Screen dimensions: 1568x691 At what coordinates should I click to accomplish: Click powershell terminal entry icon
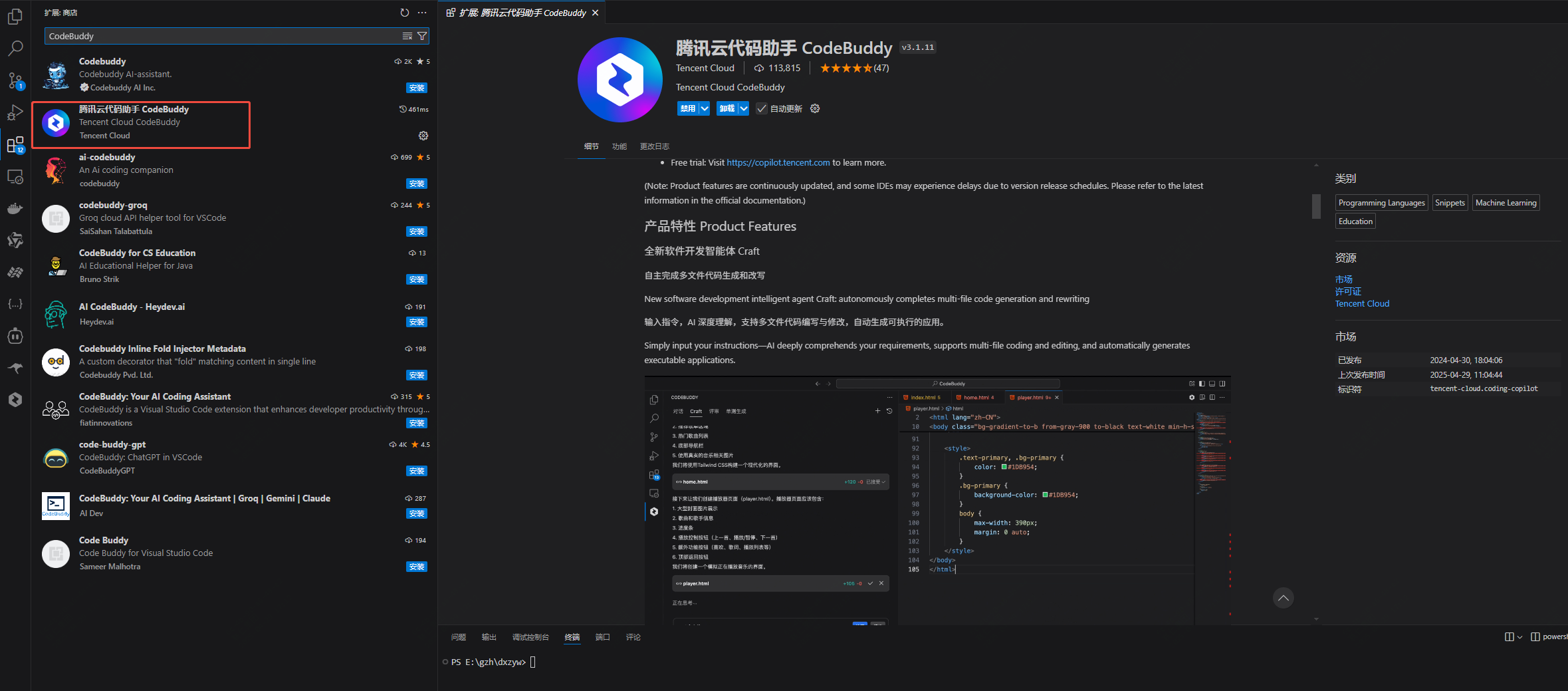[1535, 636]
